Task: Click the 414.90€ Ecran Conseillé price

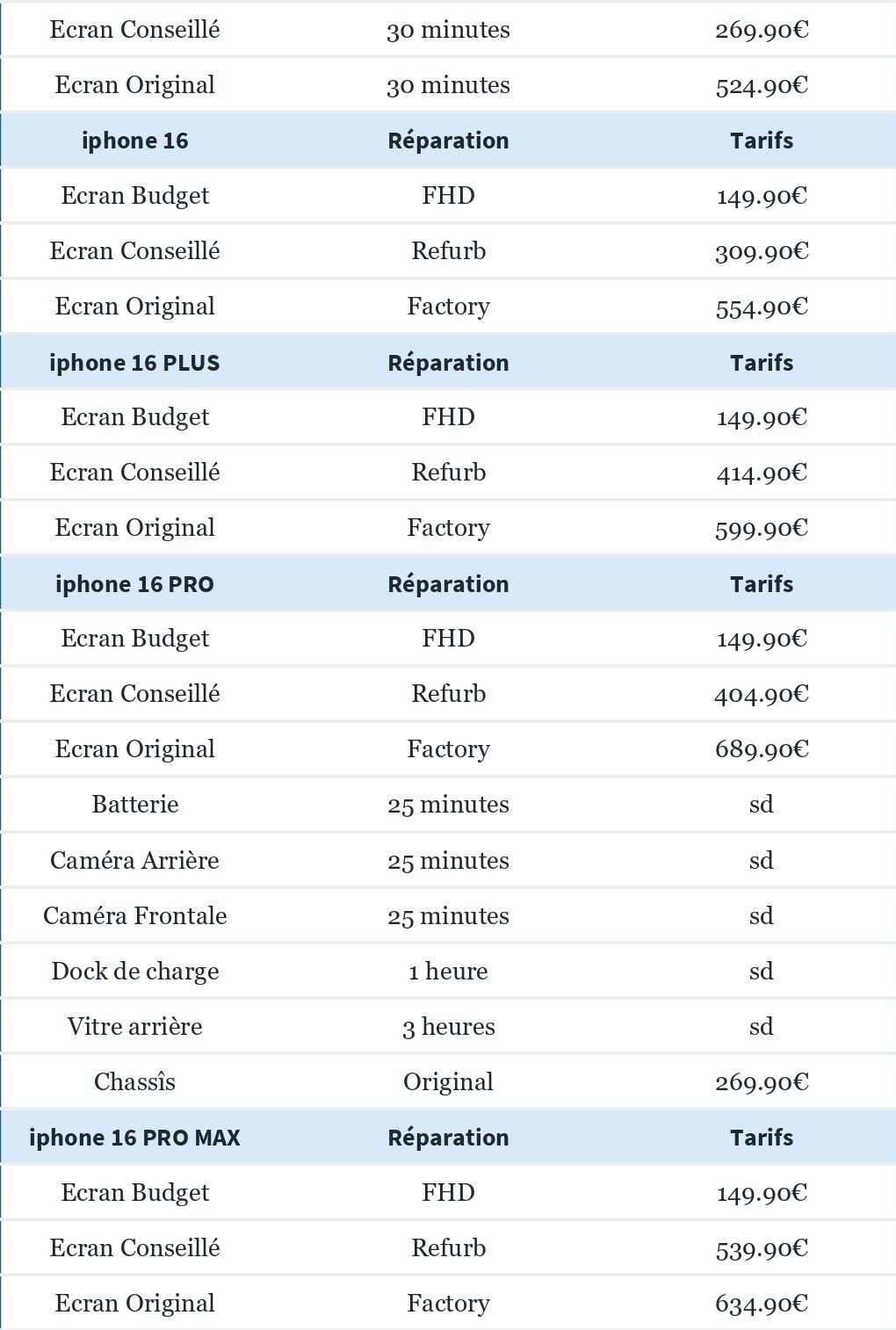Action: (x=762, y=473)
